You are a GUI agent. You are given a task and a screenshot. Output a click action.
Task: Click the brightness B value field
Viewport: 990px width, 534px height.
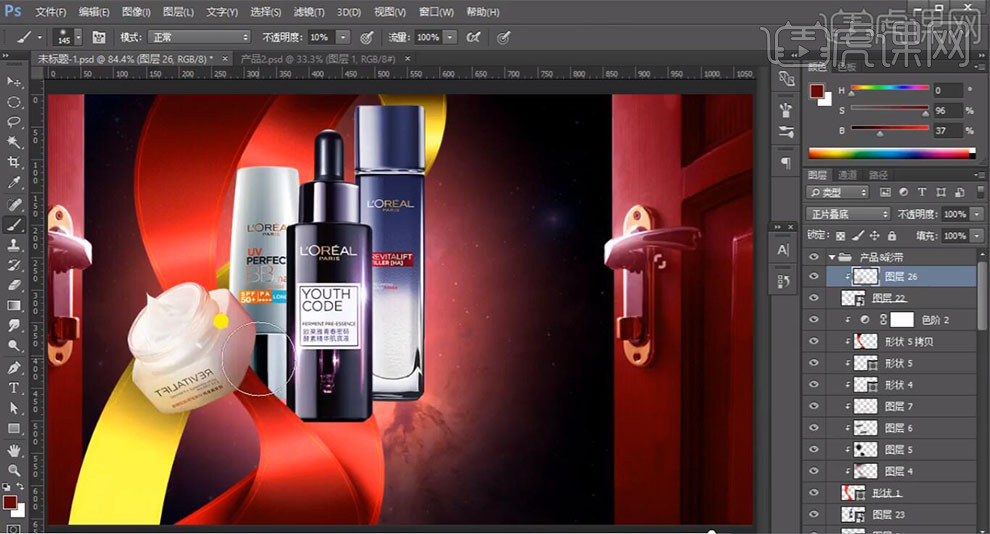pos(948,131)
